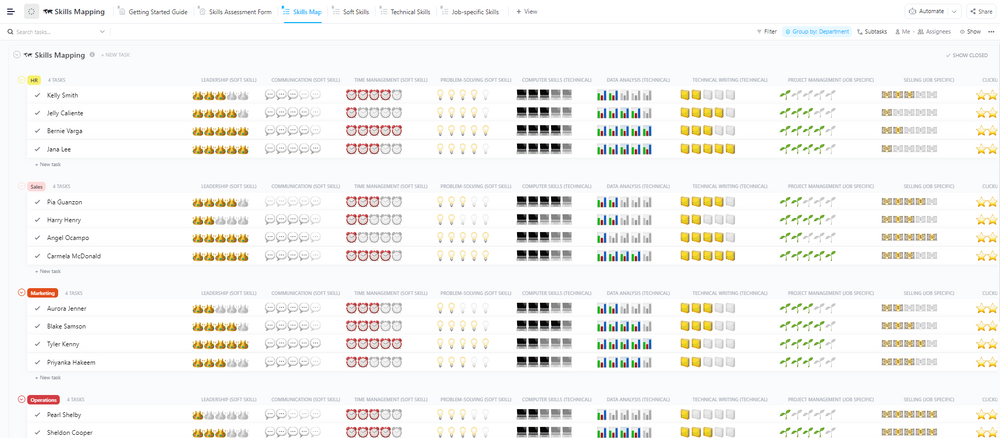Click Bernie Varga's Time Management alarm-clock rating
This screenshot has height=438, width=1000.
click(x=374, y=131)
